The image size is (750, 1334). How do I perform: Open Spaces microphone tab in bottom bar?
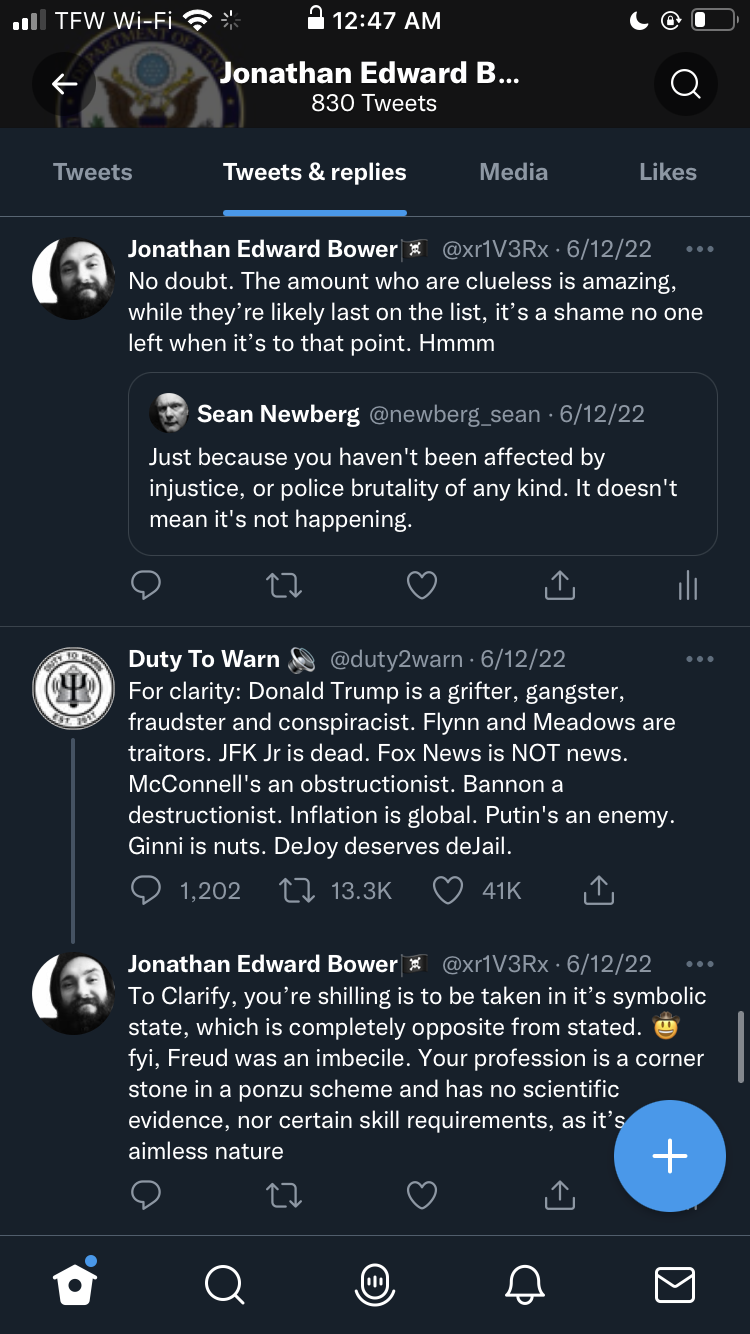374,1284
